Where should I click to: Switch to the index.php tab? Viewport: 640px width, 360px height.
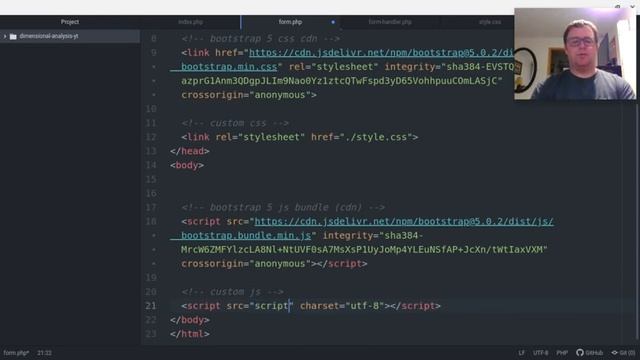click(191, 22)
